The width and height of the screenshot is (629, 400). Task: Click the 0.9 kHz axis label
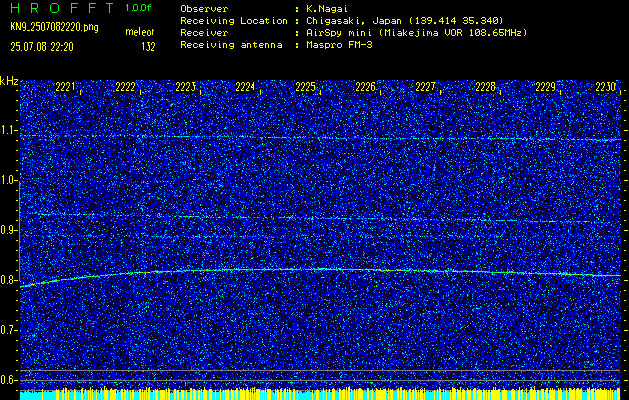[9, 230]
